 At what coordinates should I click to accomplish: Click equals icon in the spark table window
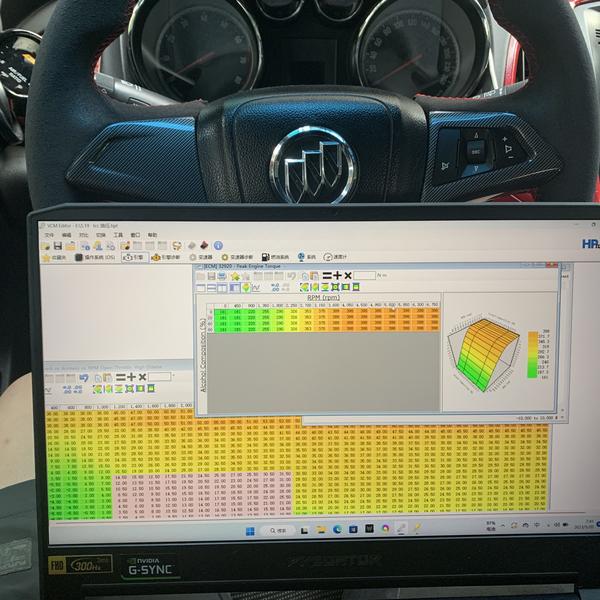pos(121,377)
